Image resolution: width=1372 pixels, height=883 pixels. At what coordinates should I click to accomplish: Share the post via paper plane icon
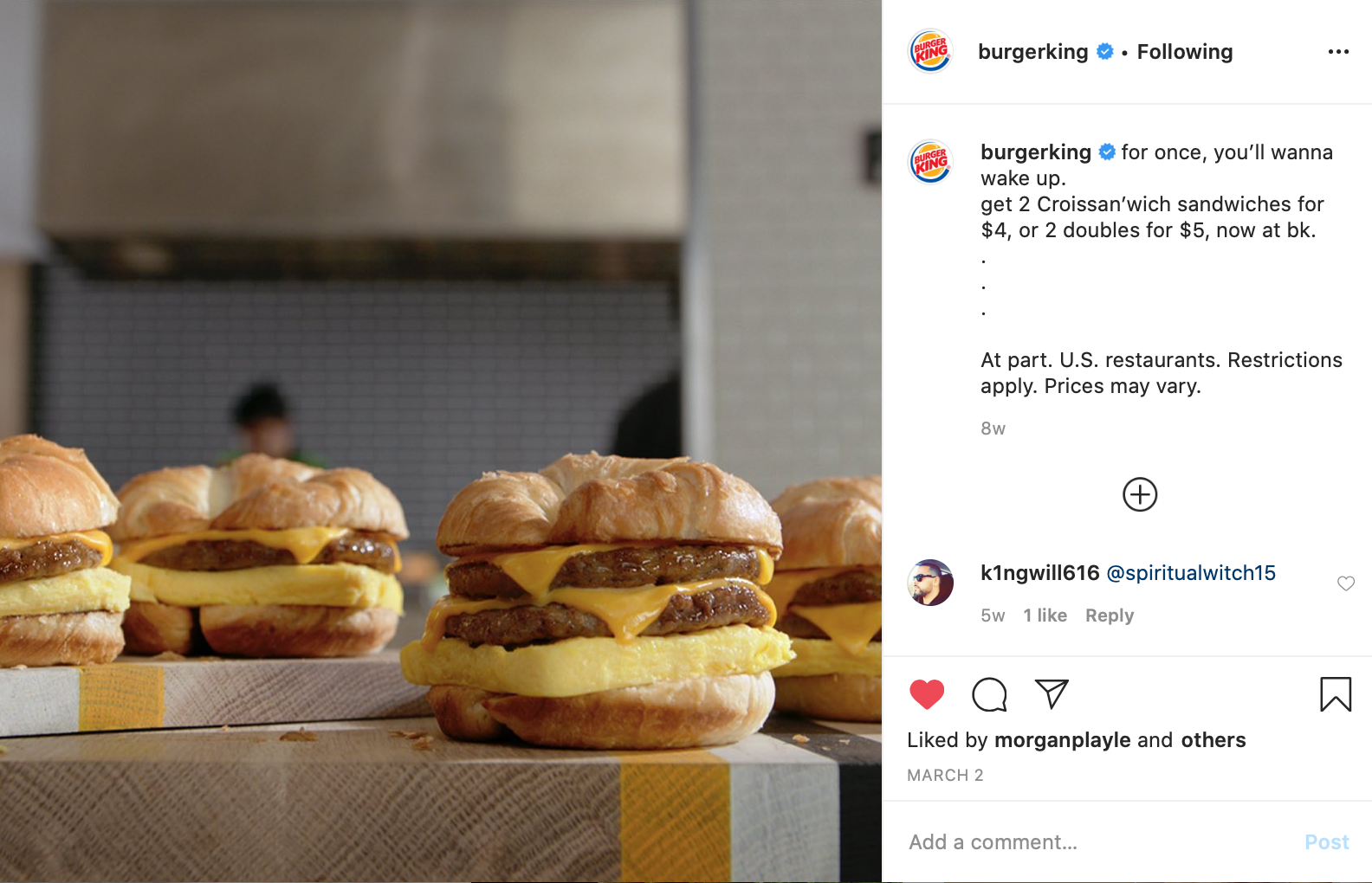[x=1052, y=693]
